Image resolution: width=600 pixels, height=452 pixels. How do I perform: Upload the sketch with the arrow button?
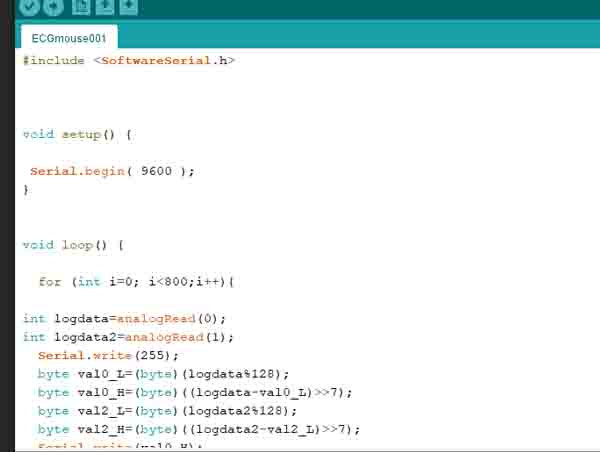(x=53, y=6)
